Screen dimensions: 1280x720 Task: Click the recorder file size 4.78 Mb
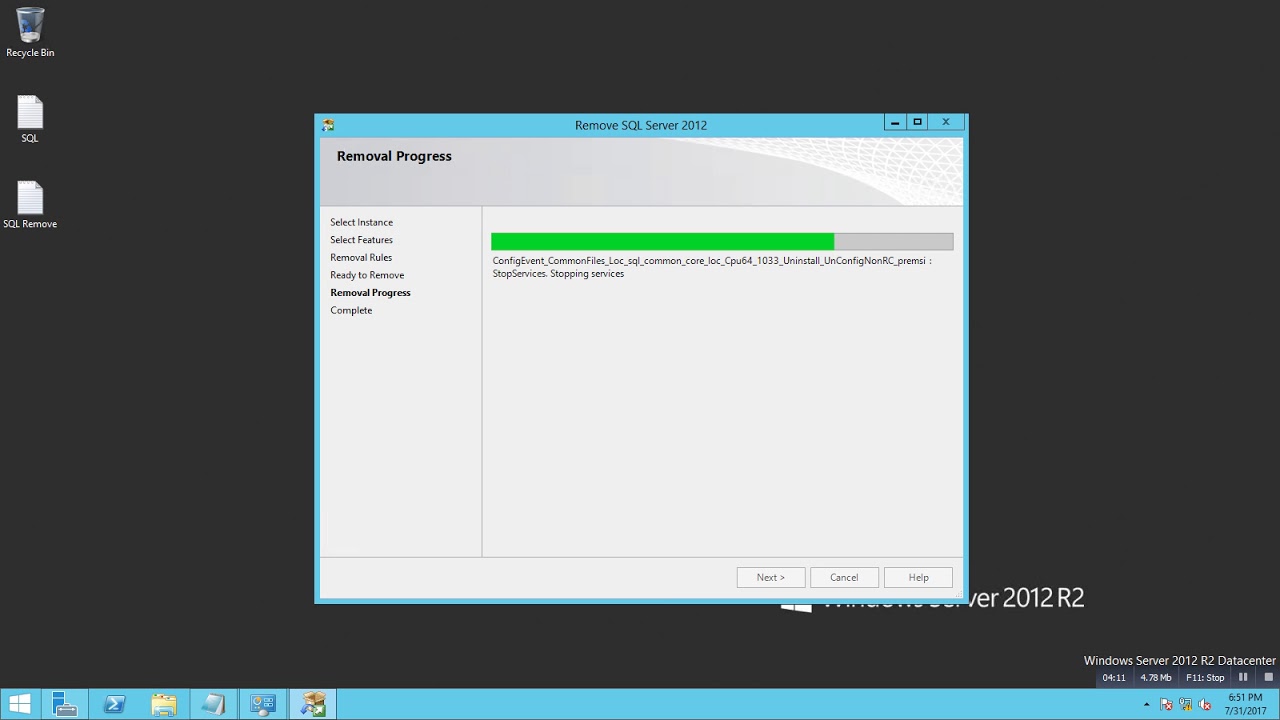pyautogui.click(x=1156, y=678)
